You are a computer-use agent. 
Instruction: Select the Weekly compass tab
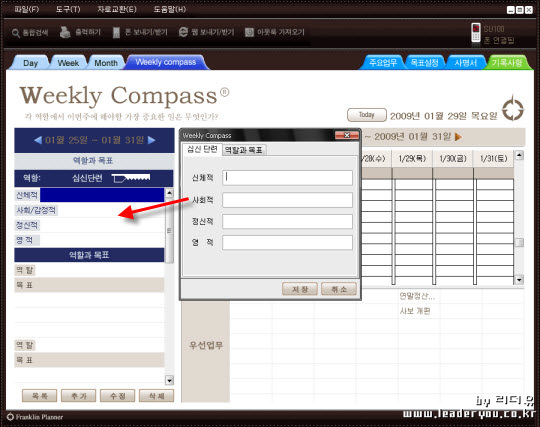pos(166,62)
